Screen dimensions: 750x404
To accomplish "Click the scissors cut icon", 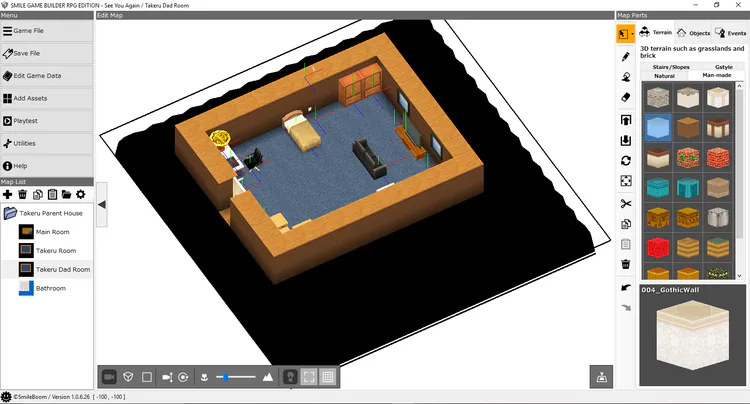I will click(x=626, y=204).
